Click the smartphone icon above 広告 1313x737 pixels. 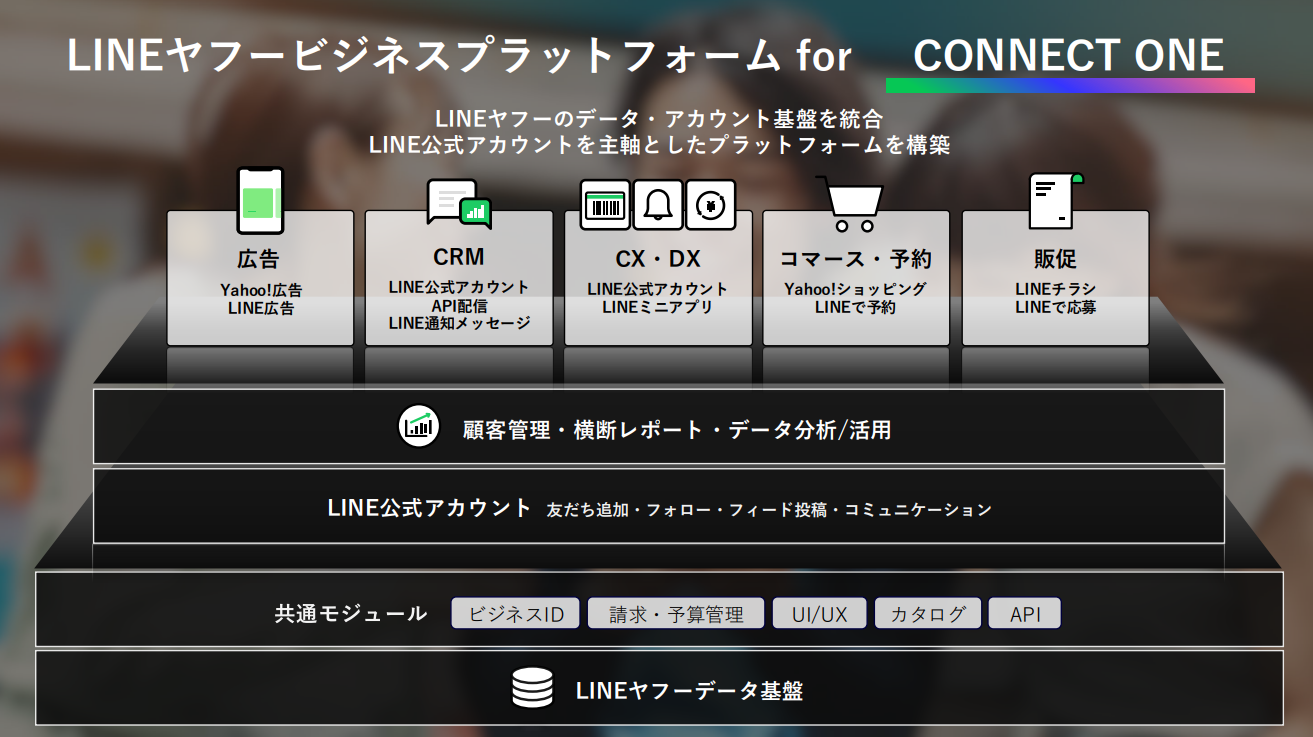pyautogui.click(x=260, y=200)
